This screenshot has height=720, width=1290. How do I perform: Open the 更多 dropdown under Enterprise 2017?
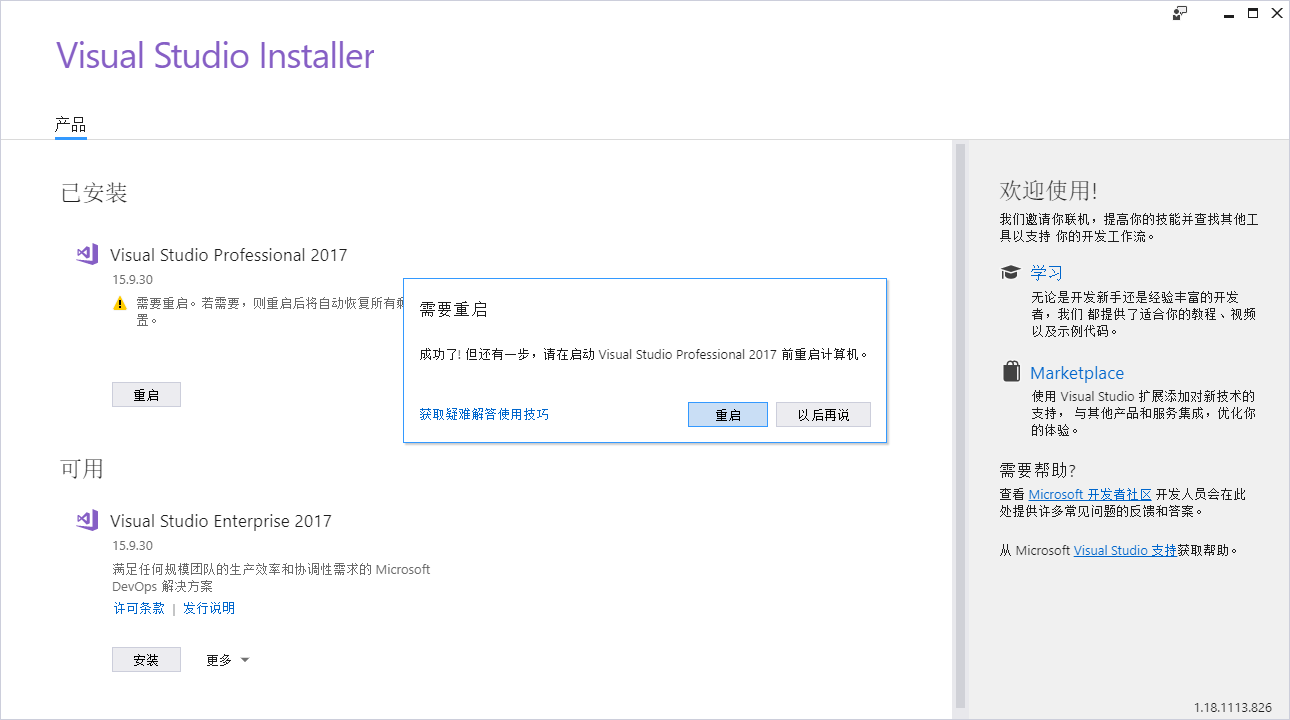[x=227, y=660]
